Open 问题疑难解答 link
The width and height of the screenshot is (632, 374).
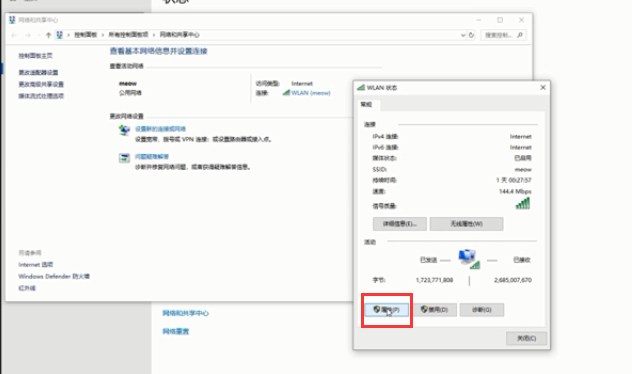(152, 156)
